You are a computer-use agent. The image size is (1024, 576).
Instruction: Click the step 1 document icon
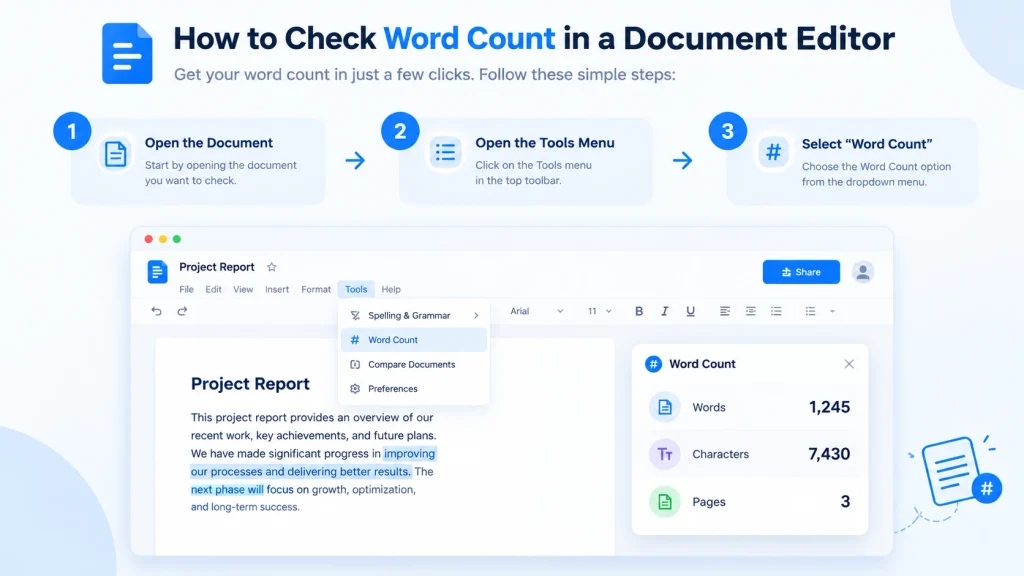click(116, 154)
